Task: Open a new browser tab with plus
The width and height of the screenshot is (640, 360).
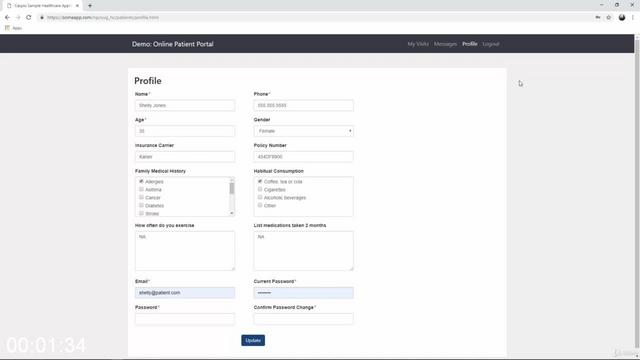Action: pyautogui.click(x=90, y=6)
